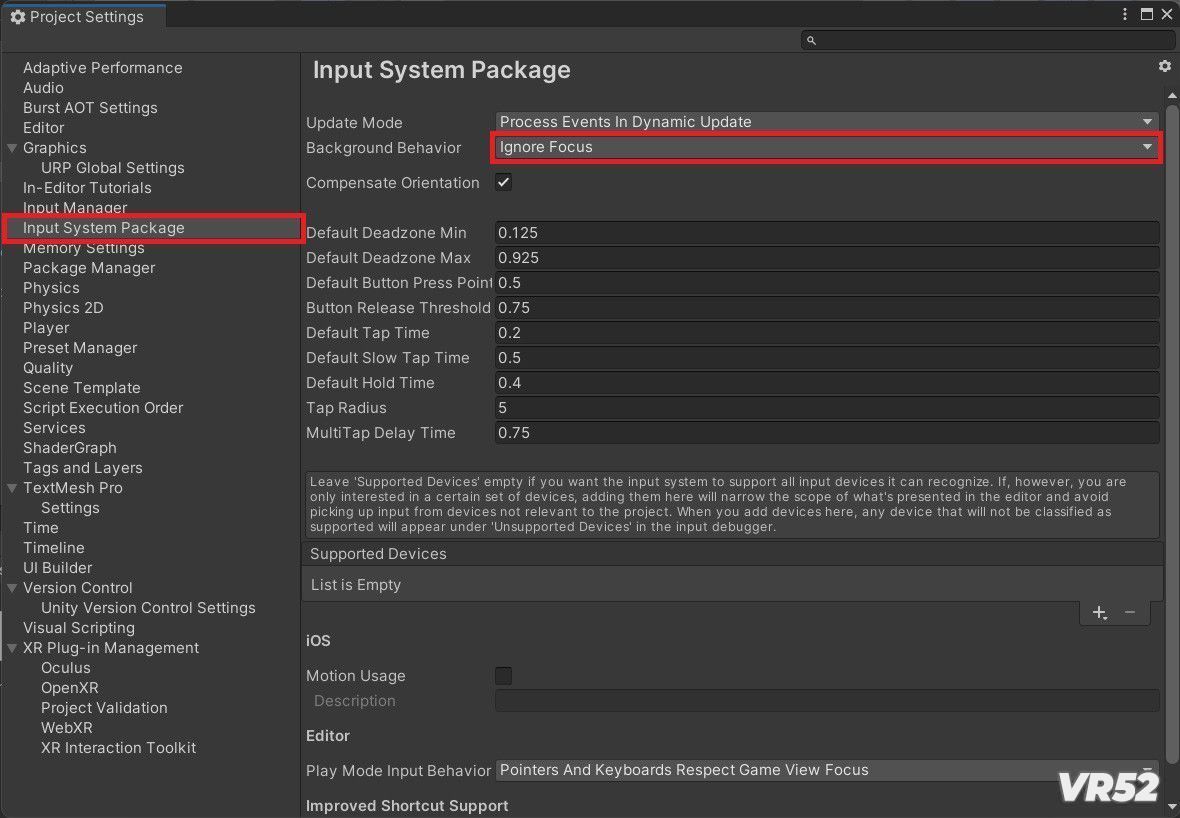The width and height of the screenshot is (1180, 818).
Task: Select WebXR under XR Plug-in Management
Action: pos(67,728)
